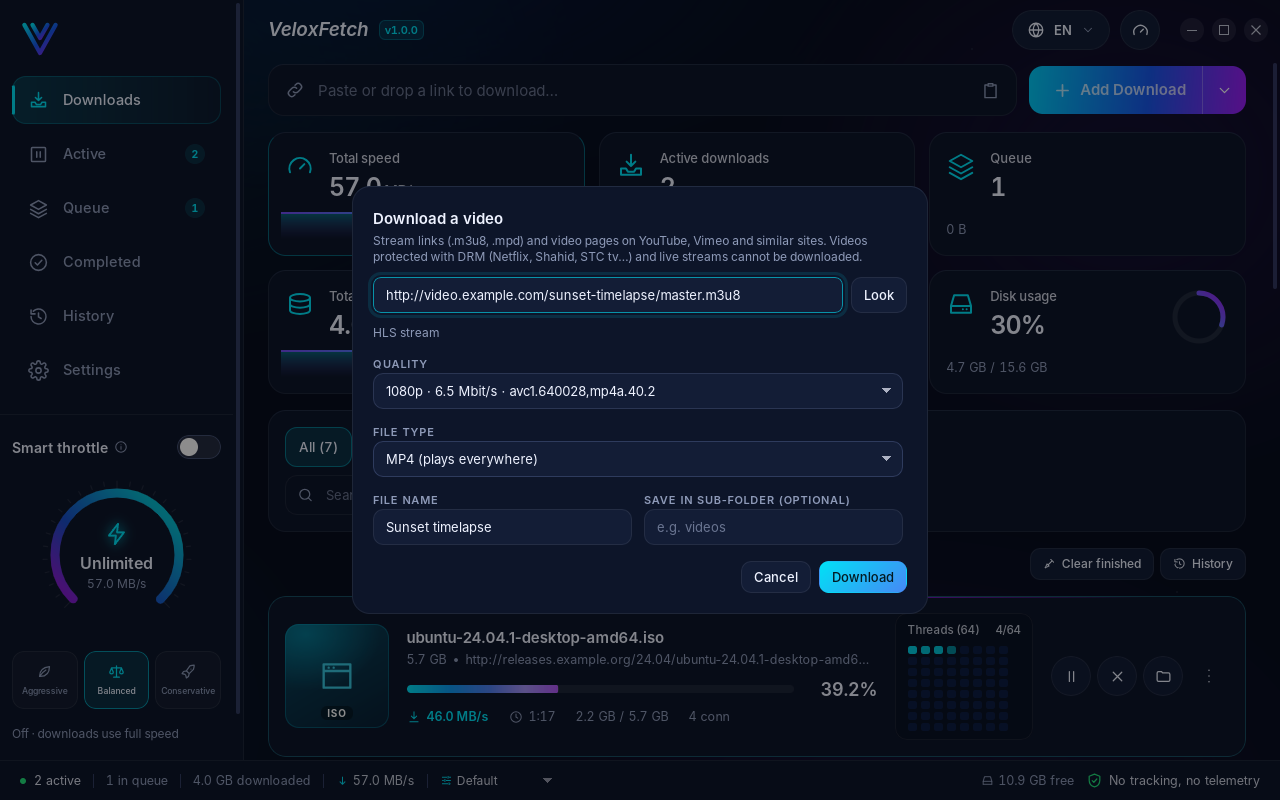Click the Total speed gauge icon
The height and width of the screenshot is (800, 1280).
(x=300, y=167)
